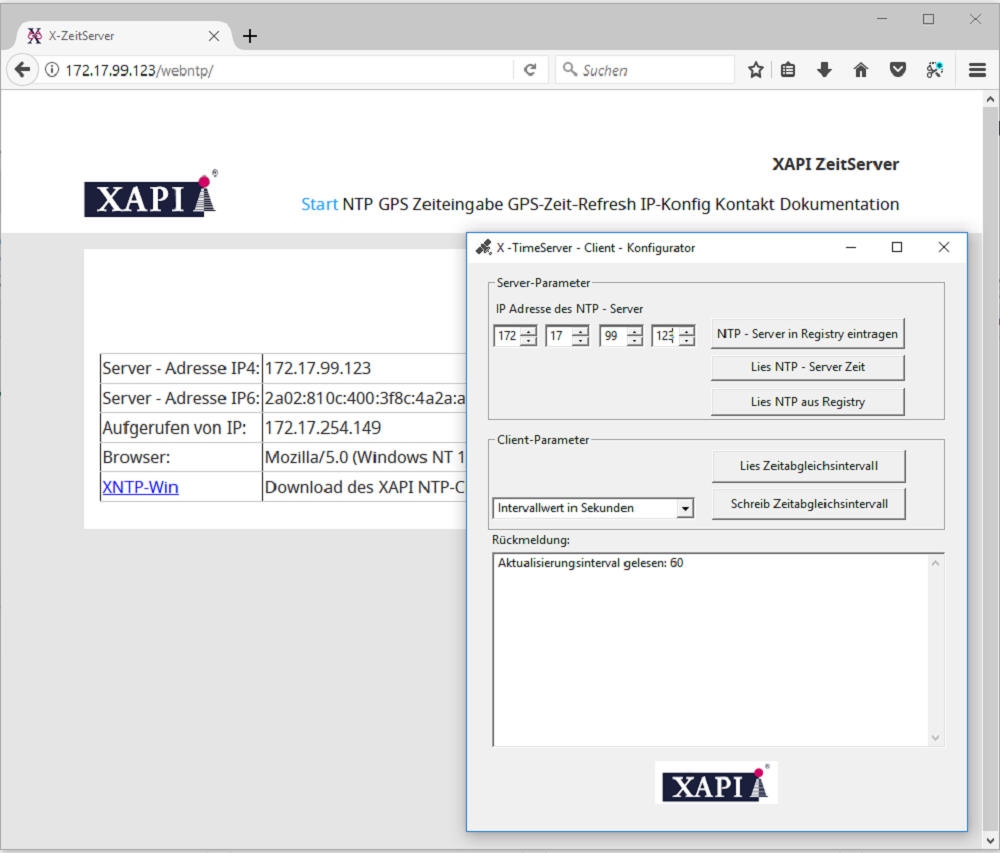Open the NTP navigation item
Screen dimensions: 1000x853
(358, 204)
